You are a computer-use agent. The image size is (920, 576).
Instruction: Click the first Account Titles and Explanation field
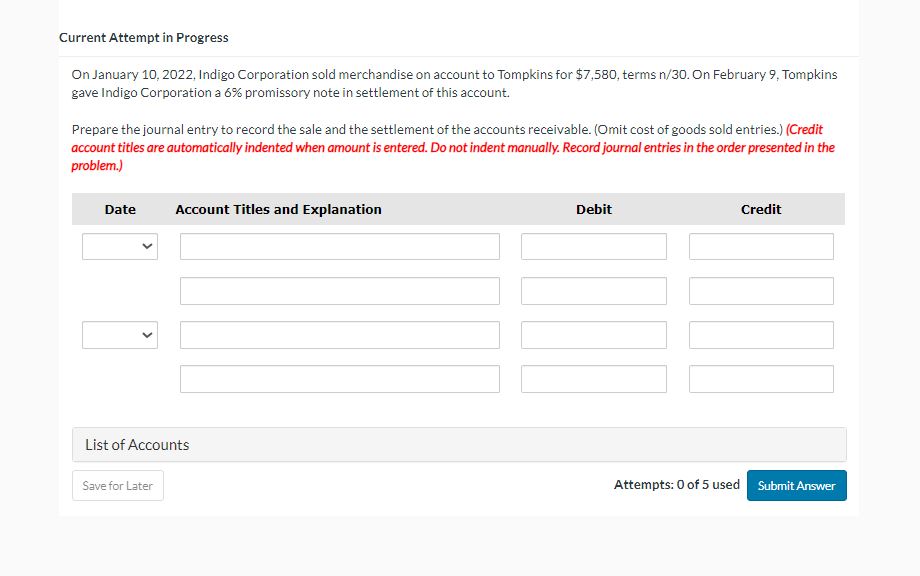(339, 246)
